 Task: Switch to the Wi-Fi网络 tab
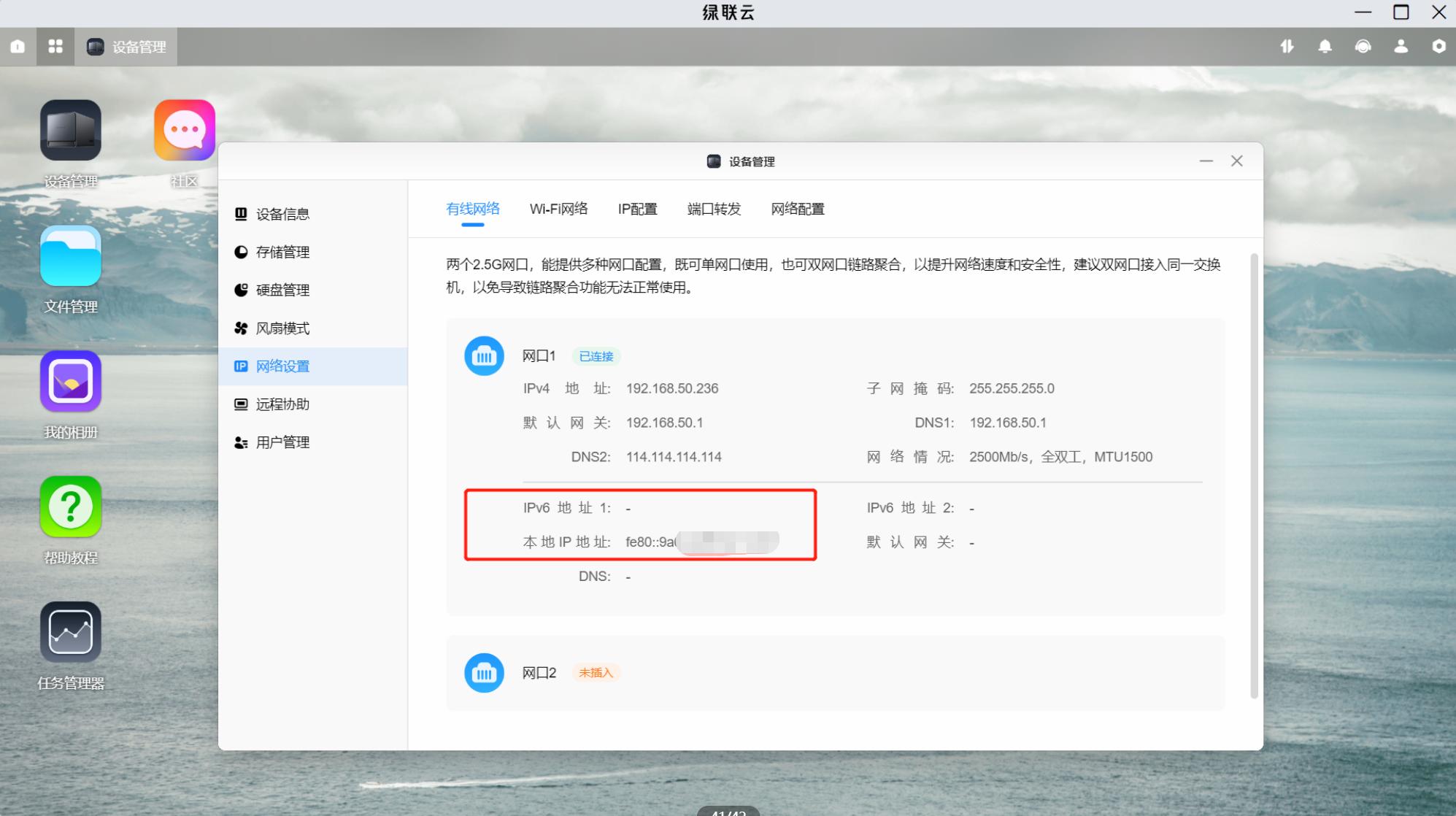click(x=558, y=209)
